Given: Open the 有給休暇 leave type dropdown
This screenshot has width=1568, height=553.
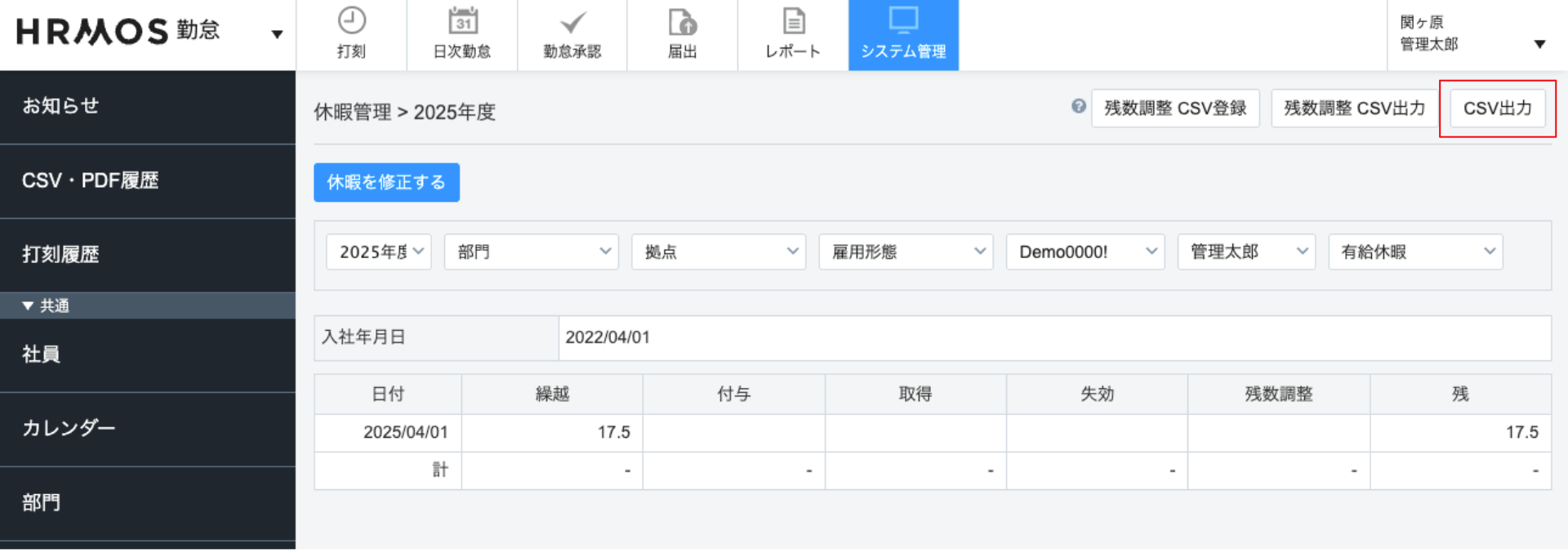Looking at the screenshot, I should click(x=1415, y=252).
